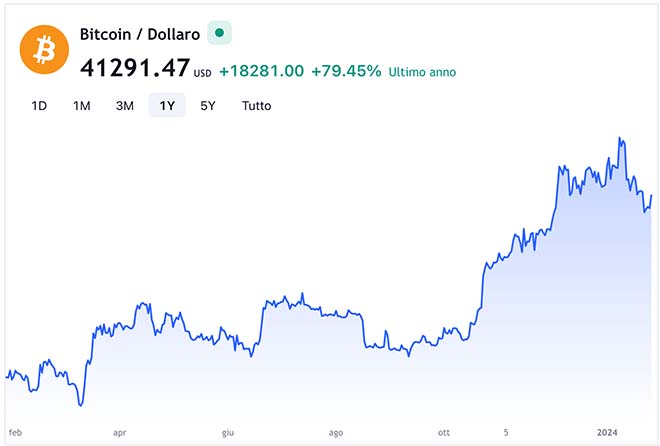Switch to the 3M time range
The image size is (660, 446).
(x=125, y=105)
